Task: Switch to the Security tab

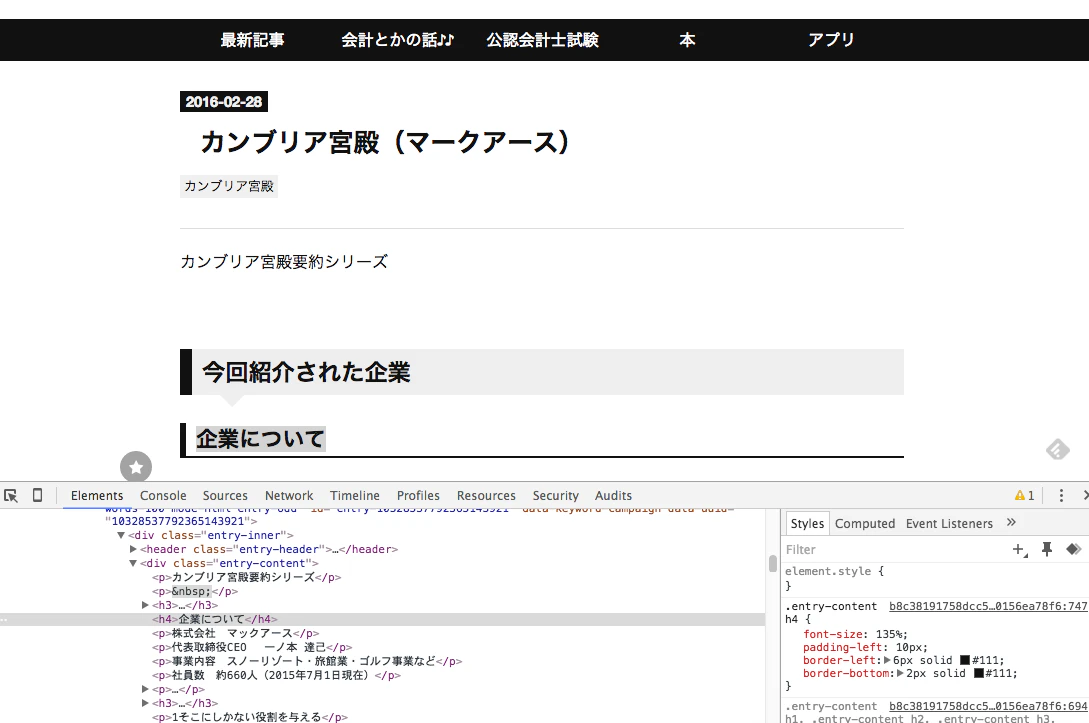Action: (556, 495)
